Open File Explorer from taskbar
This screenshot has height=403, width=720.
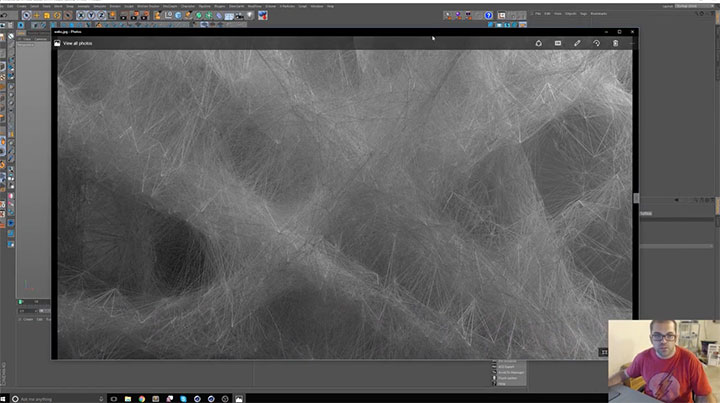[x=128, y=399]
